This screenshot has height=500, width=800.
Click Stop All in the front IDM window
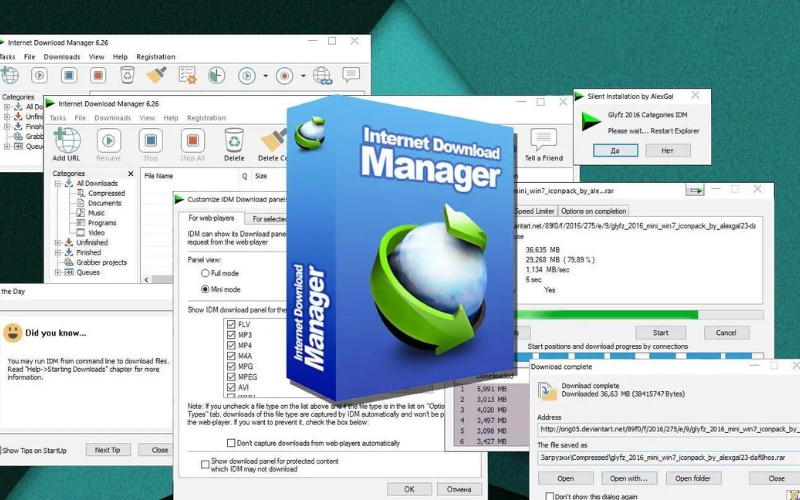(x=192, y=144)
